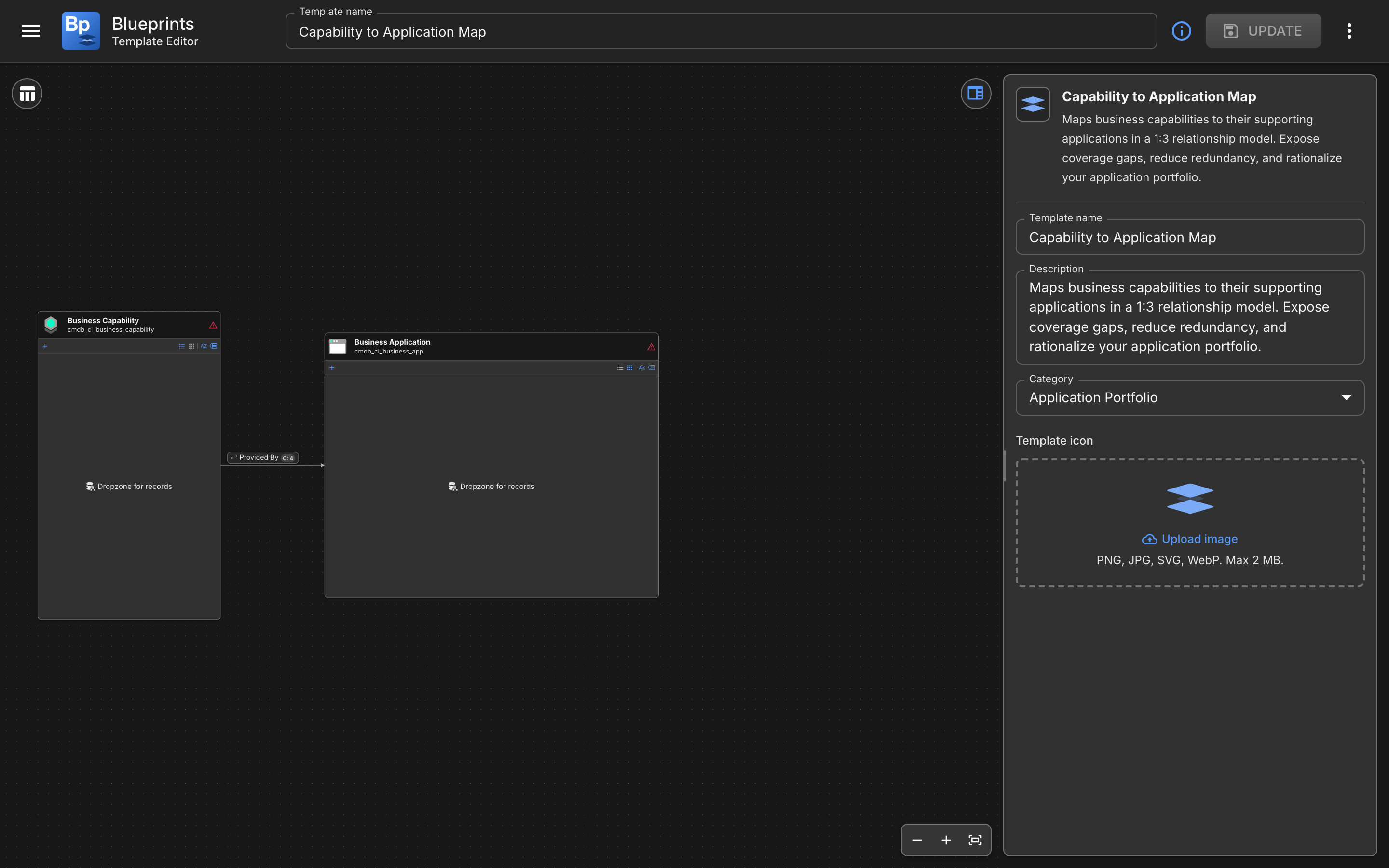Click the Business Capability node title
The image size is (1389, 868).
pyautogui.click(x=103, y=320)
